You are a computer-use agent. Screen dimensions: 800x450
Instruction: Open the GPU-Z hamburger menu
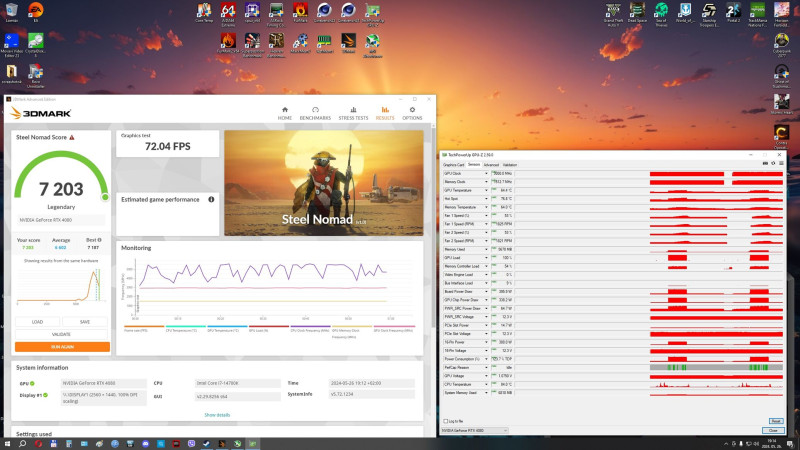click(x=781, y=163)
